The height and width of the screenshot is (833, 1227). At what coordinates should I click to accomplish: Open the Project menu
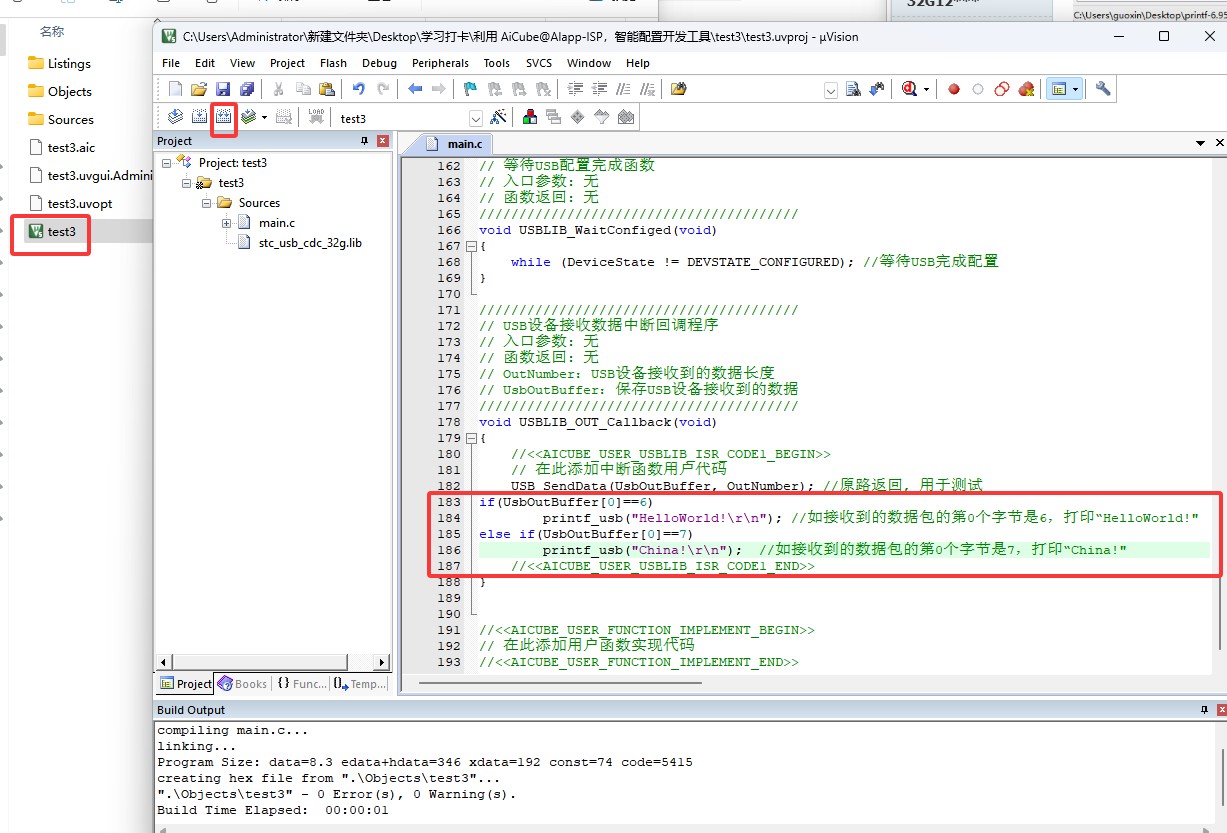(287, 63)
